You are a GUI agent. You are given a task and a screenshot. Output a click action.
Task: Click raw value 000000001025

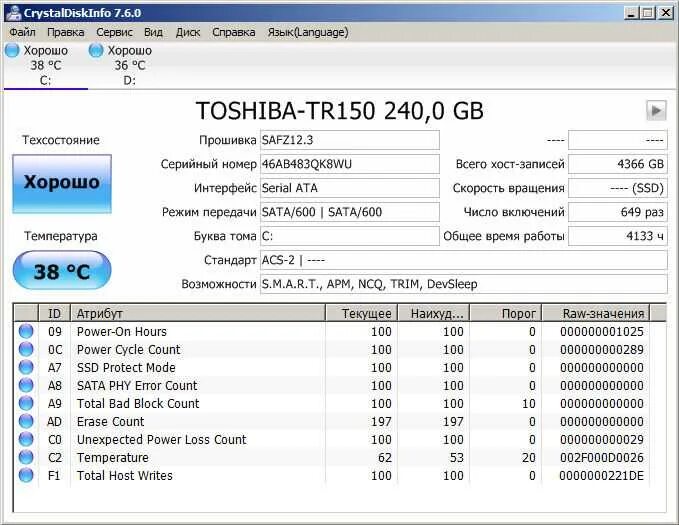click(x=601, y=332)
